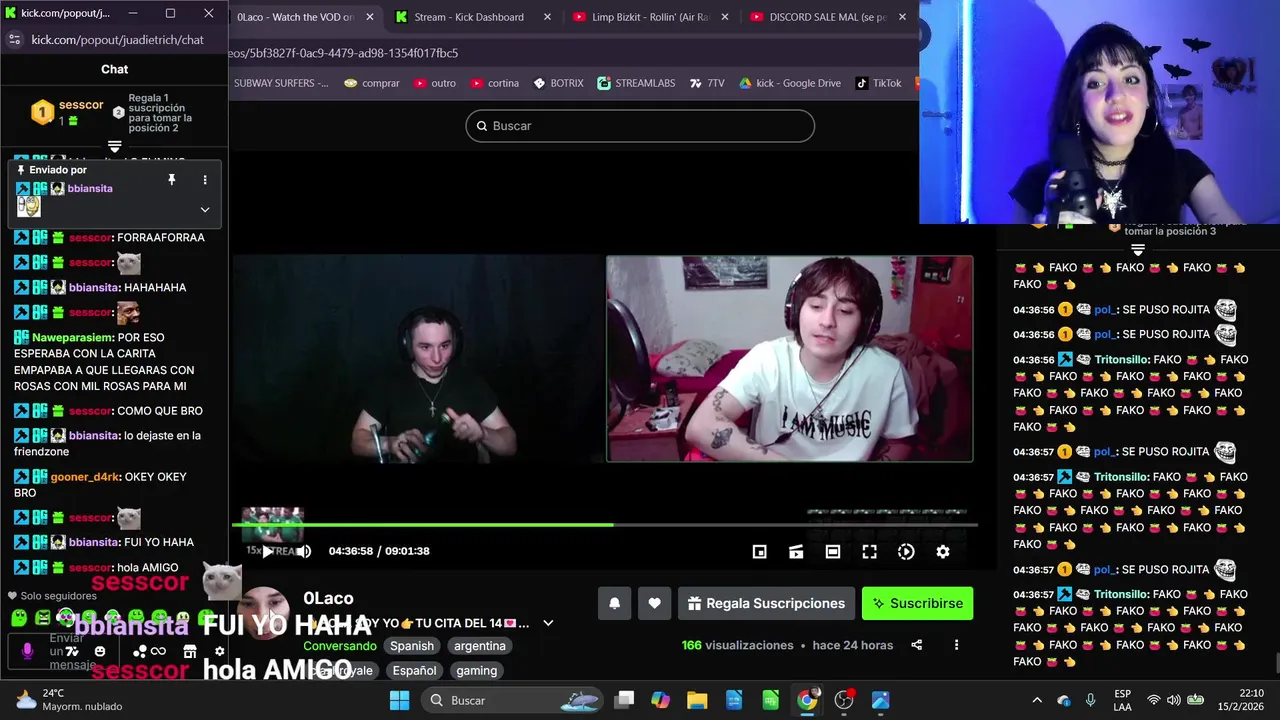
Task: Open the weather widget showing 24°C
Action: [68, 700]
